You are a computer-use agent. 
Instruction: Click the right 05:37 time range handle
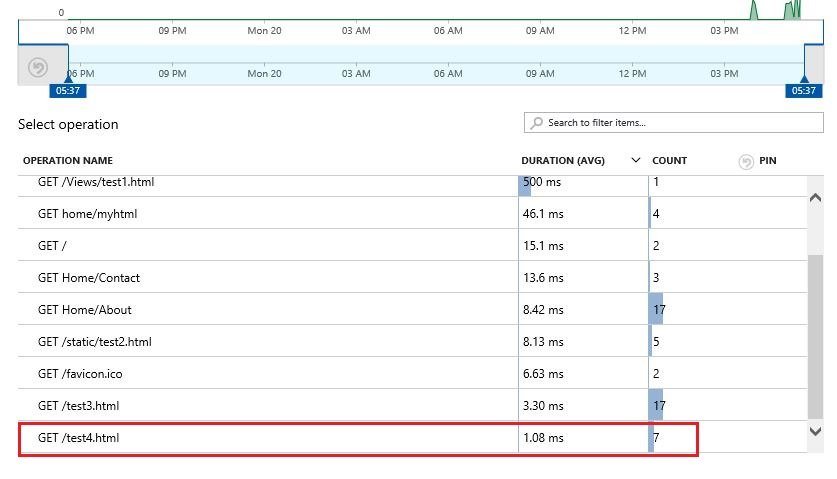803,90
